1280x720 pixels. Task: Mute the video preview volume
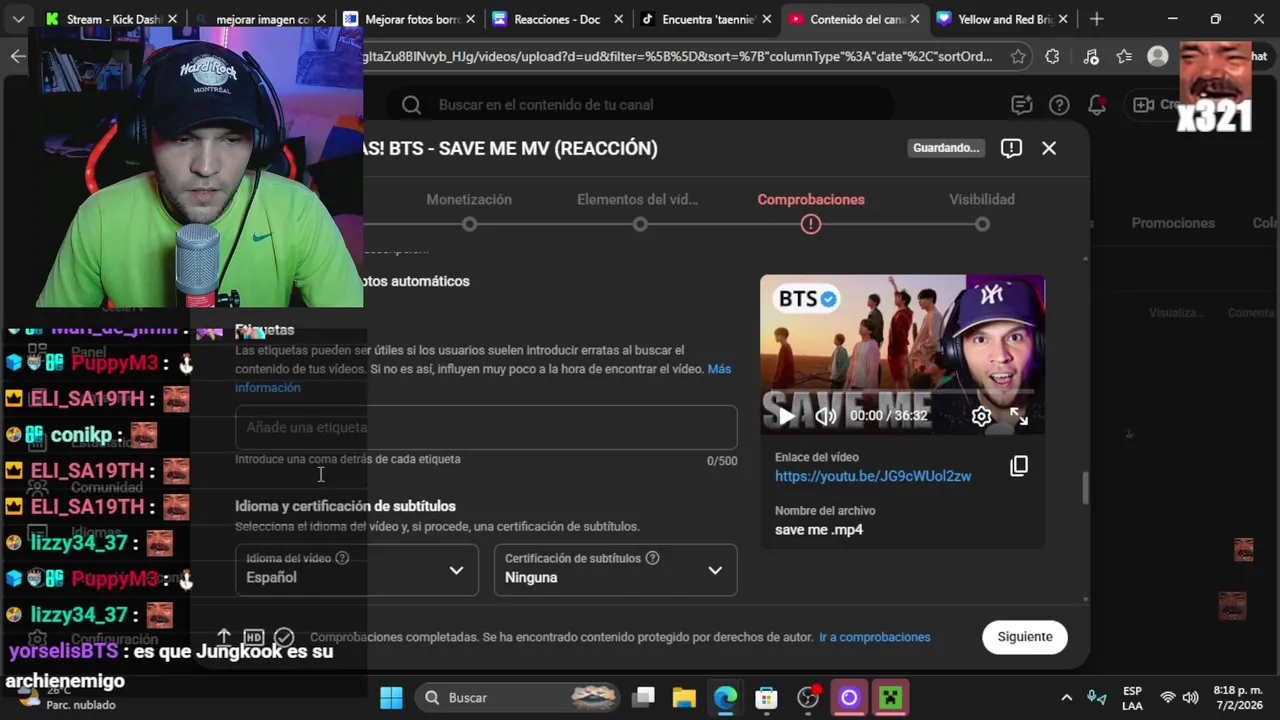coord(826,416)
